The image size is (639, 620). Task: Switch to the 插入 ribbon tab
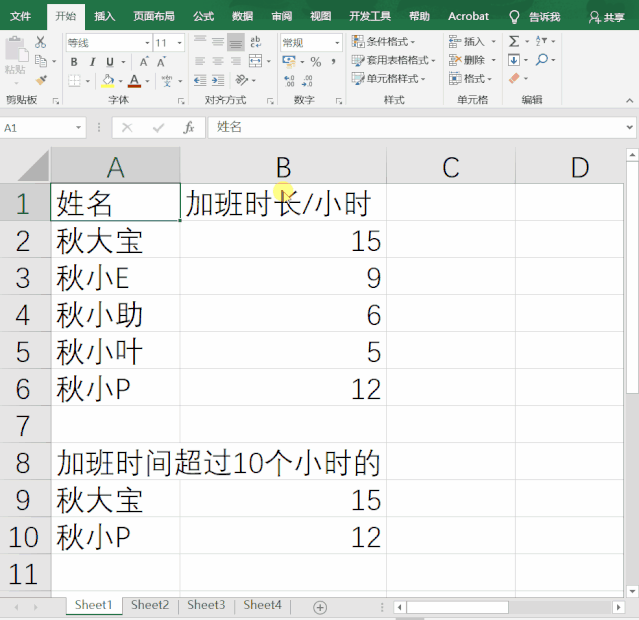[x=104, y=16]
